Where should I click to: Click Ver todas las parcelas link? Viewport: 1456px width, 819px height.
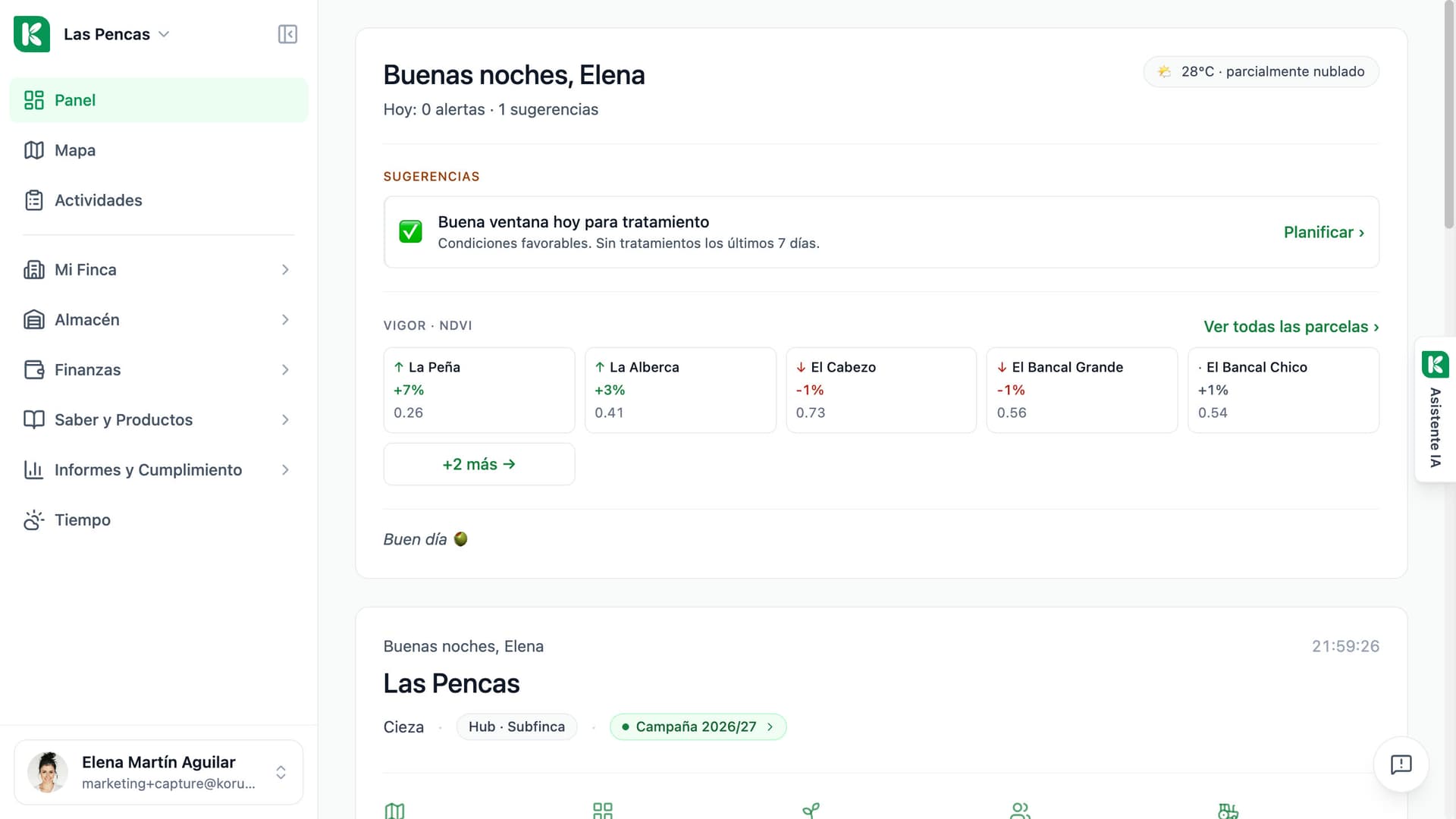[x=1291, y=327]
